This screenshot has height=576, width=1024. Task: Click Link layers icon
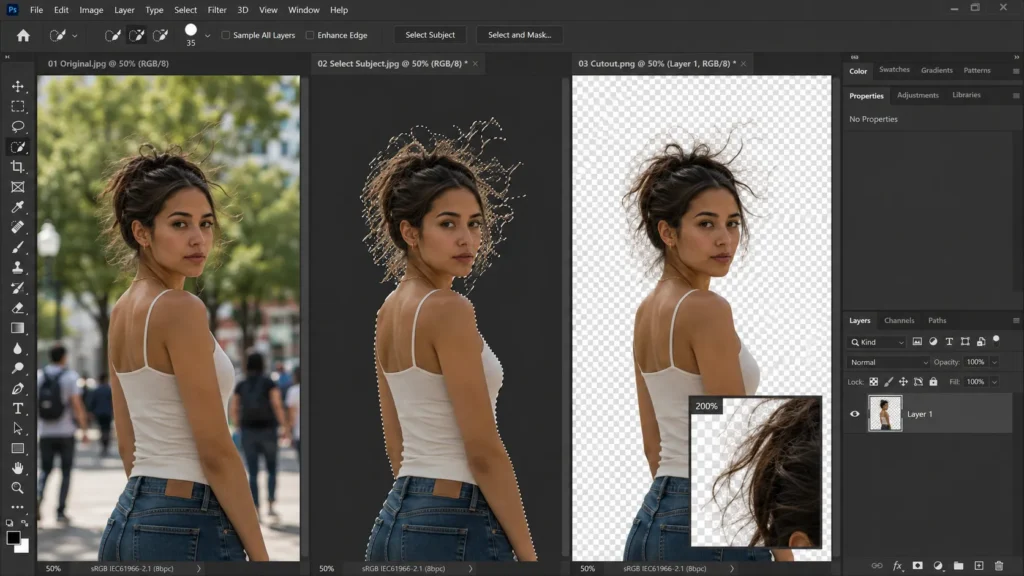coord(877,566)
